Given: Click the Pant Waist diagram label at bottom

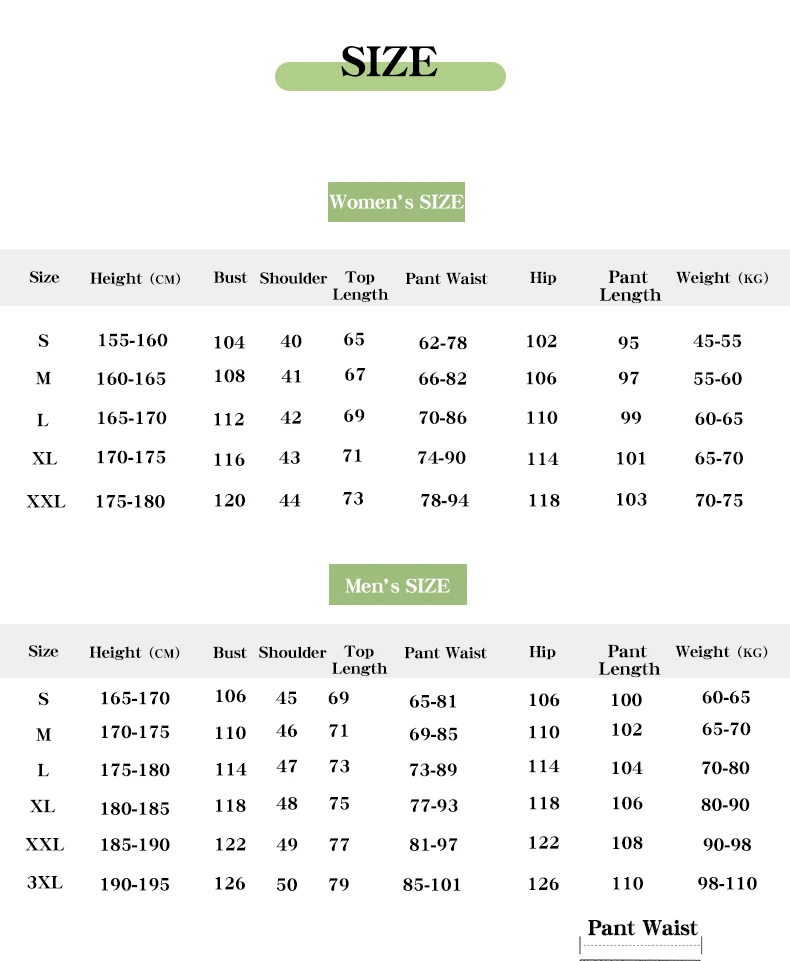Looking at the screenshot, I should click(642, 928).
